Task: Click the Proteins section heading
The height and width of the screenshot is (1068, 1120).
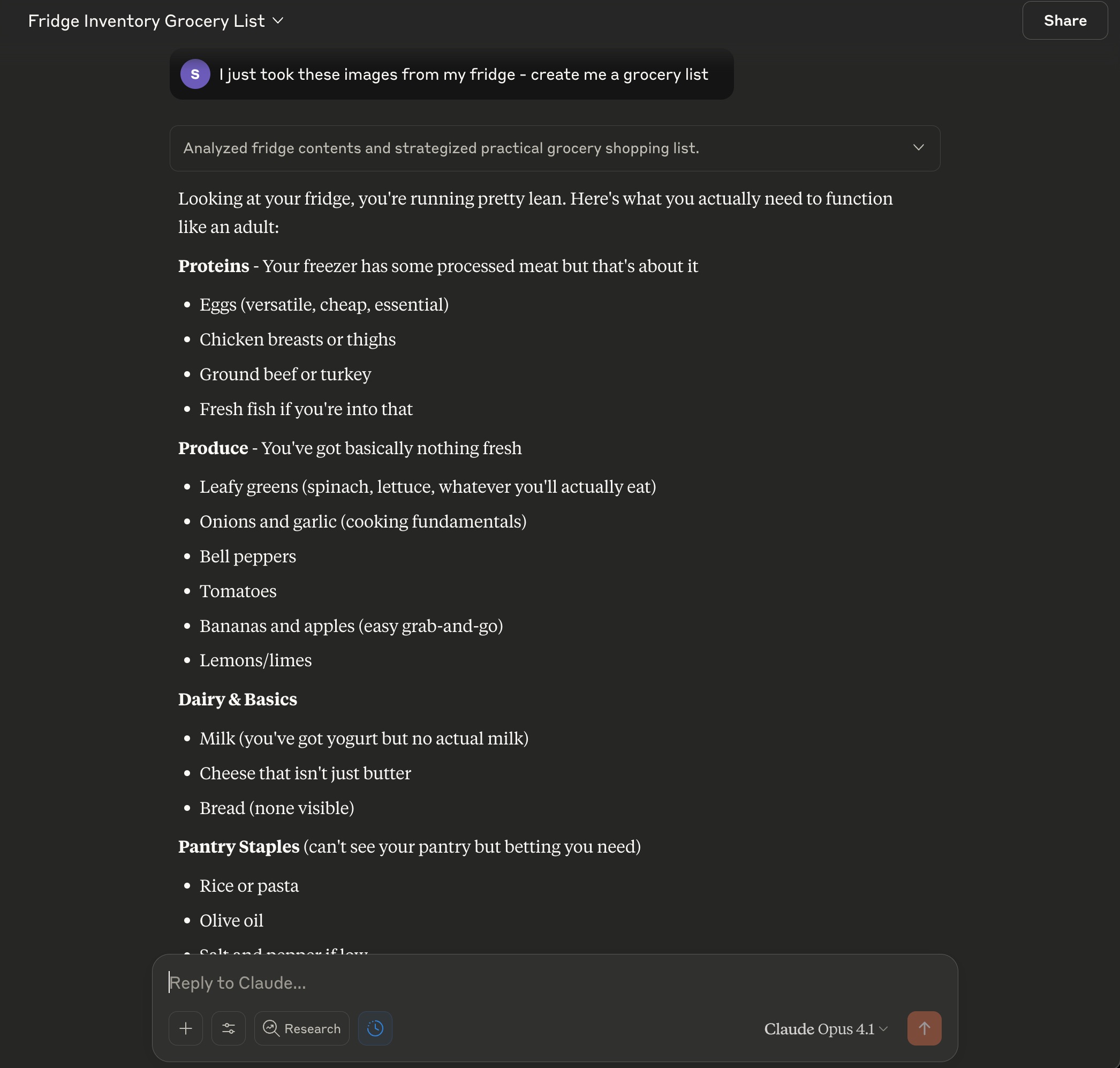Action: coord(214,266)
